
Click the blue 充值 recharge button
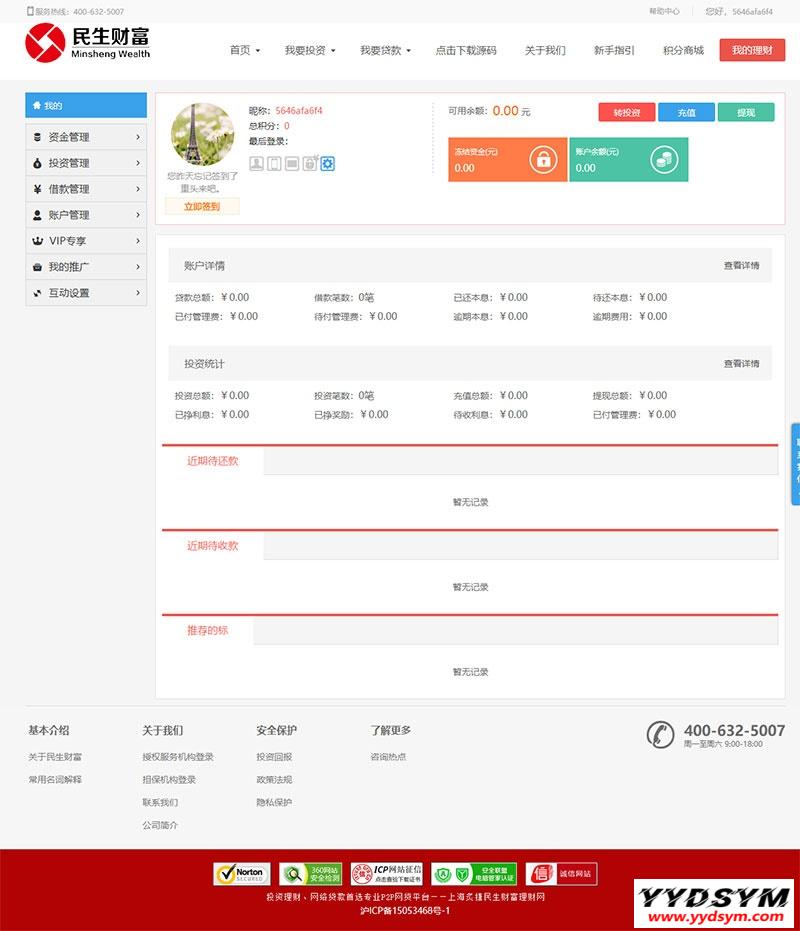click(686, 112)
